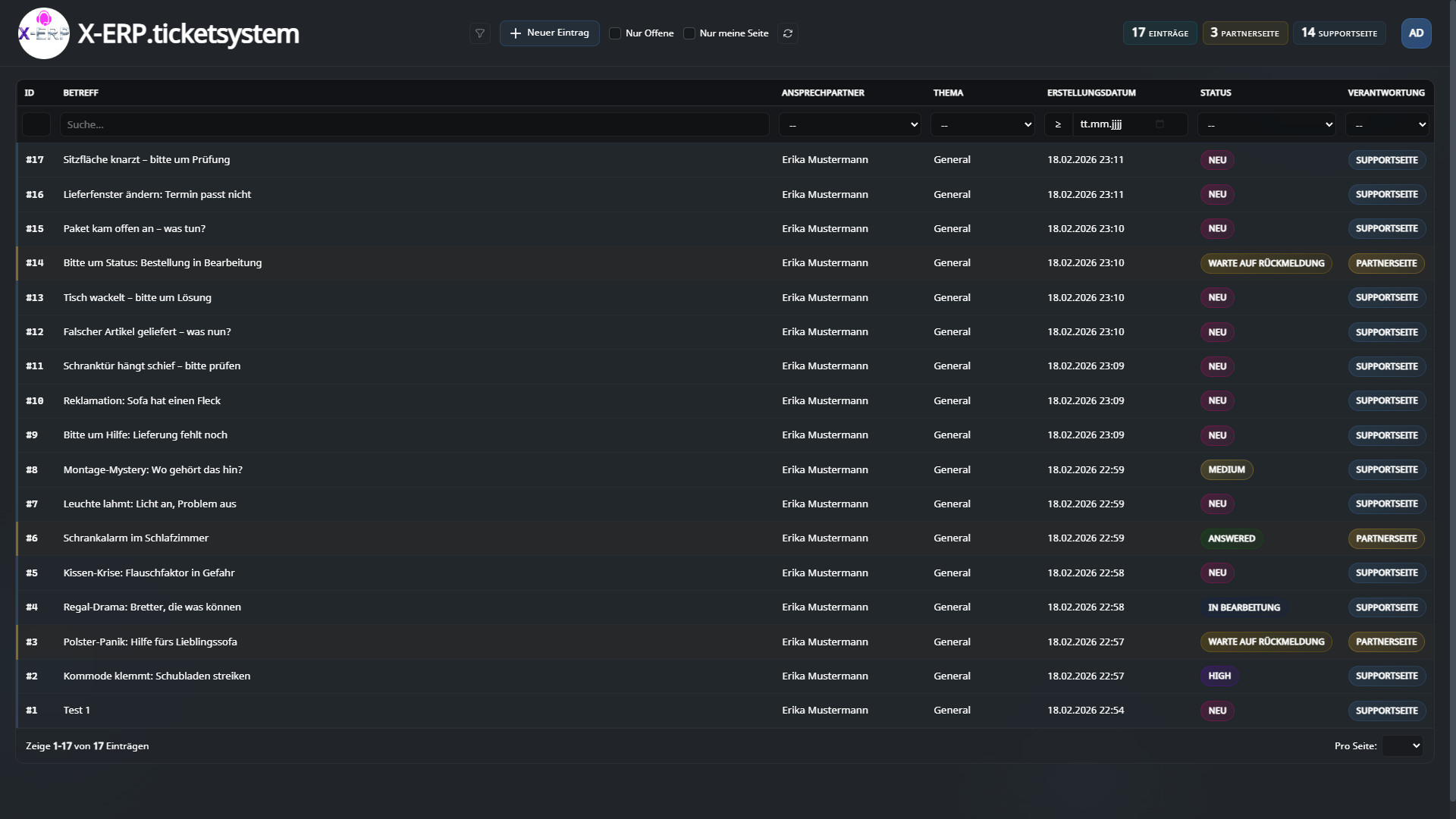This screenshot has width=1456, height=819.
Task: Click the Neuer Eintrag button
Action: 549,33
